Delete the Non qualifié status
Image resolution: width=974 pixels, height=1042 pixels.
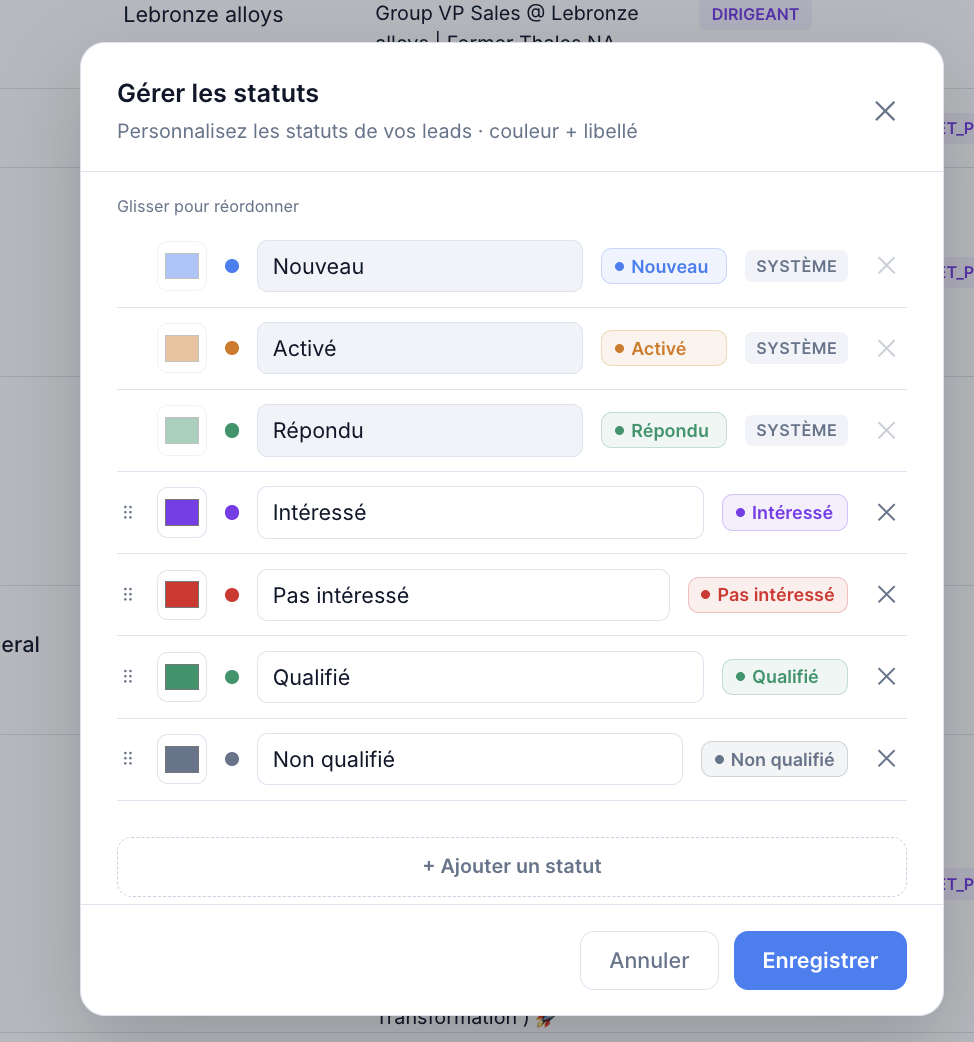click(886, 759)
